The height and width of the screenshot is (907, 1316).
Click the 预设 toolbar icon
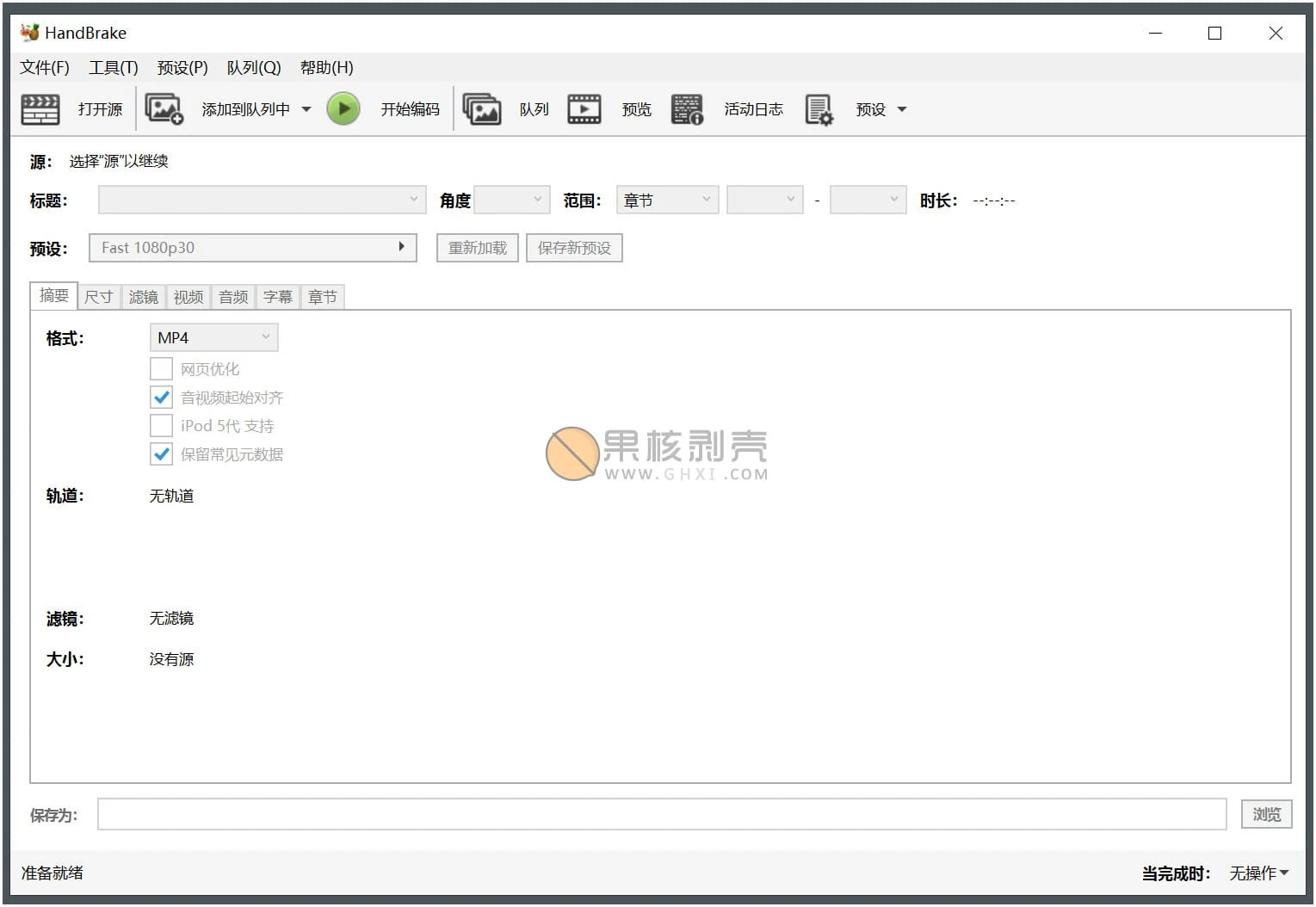click(819, 108)
